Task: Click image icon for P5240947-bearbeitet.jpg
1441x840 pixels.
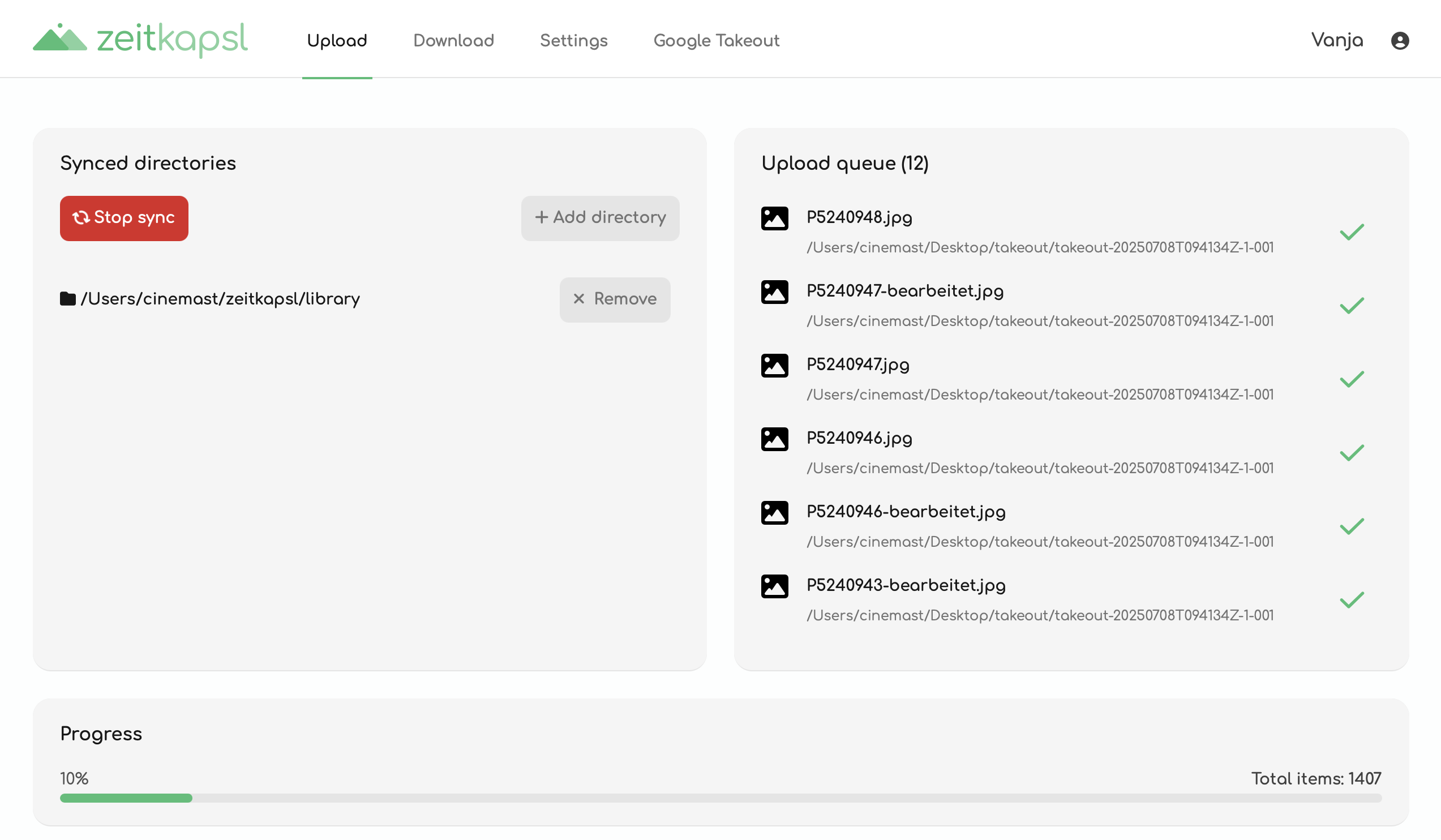Action: pos(774,292)
